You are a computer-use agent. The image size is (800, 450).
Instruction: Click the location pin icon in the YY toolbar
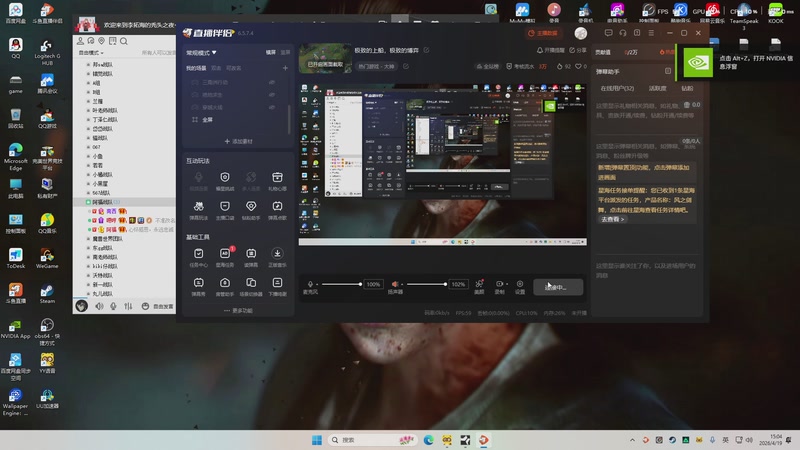[102, 41]
